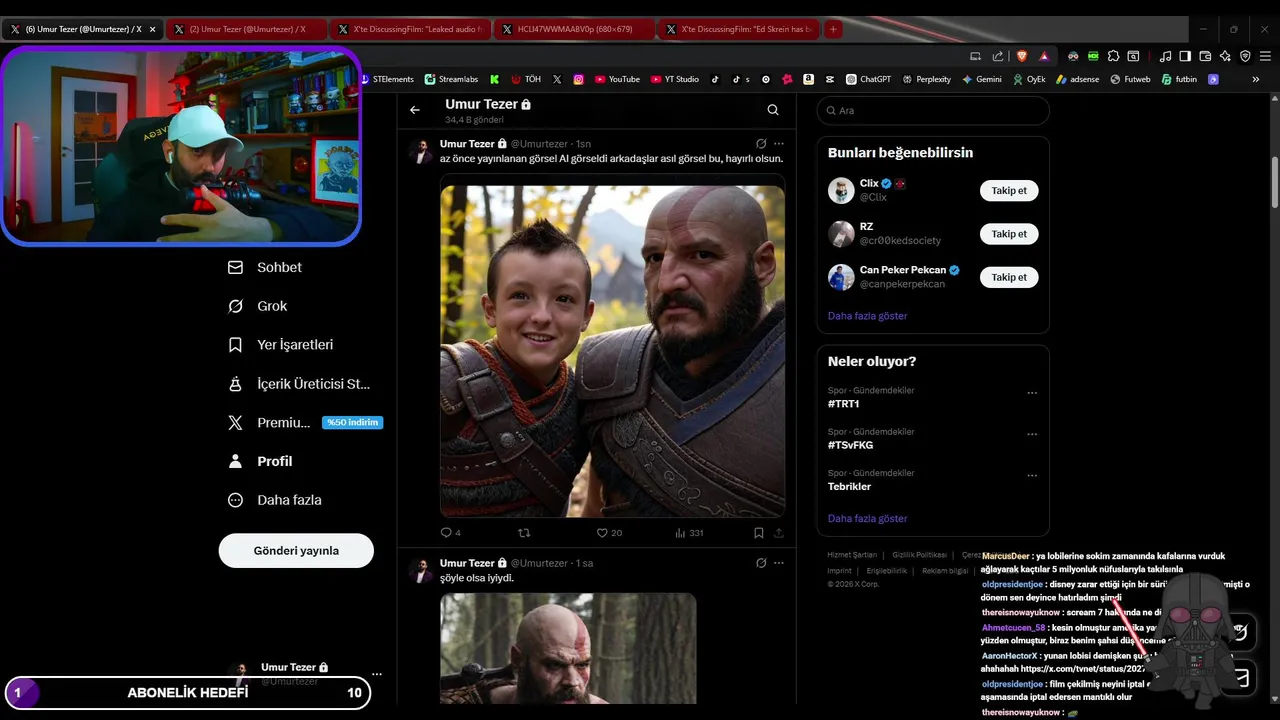Open Gemini bookmark
Viewport: 1280px width, 720px height.
[x=982, y=79]
